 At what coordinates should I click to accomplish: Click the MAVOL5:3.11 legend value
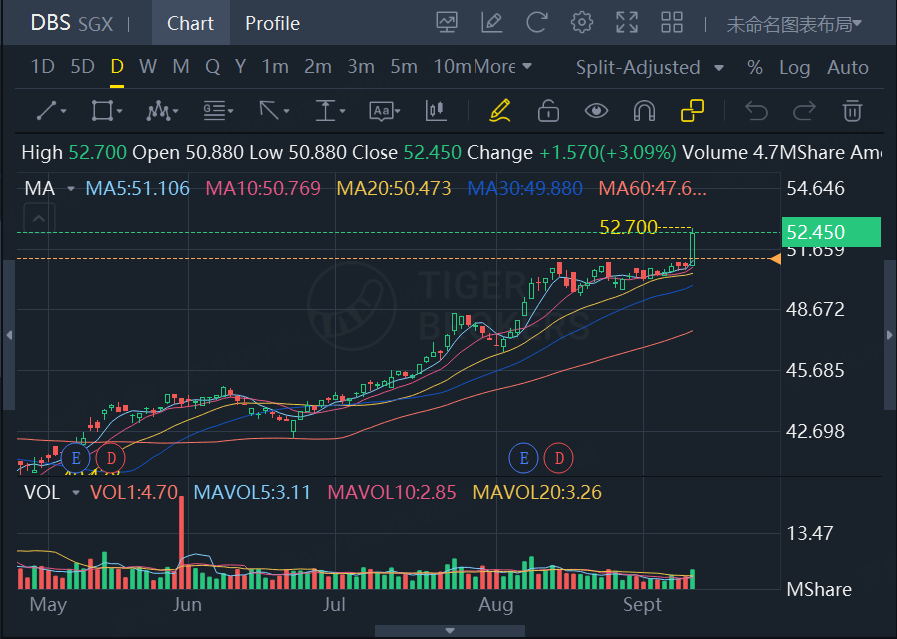tap(252, 492)
